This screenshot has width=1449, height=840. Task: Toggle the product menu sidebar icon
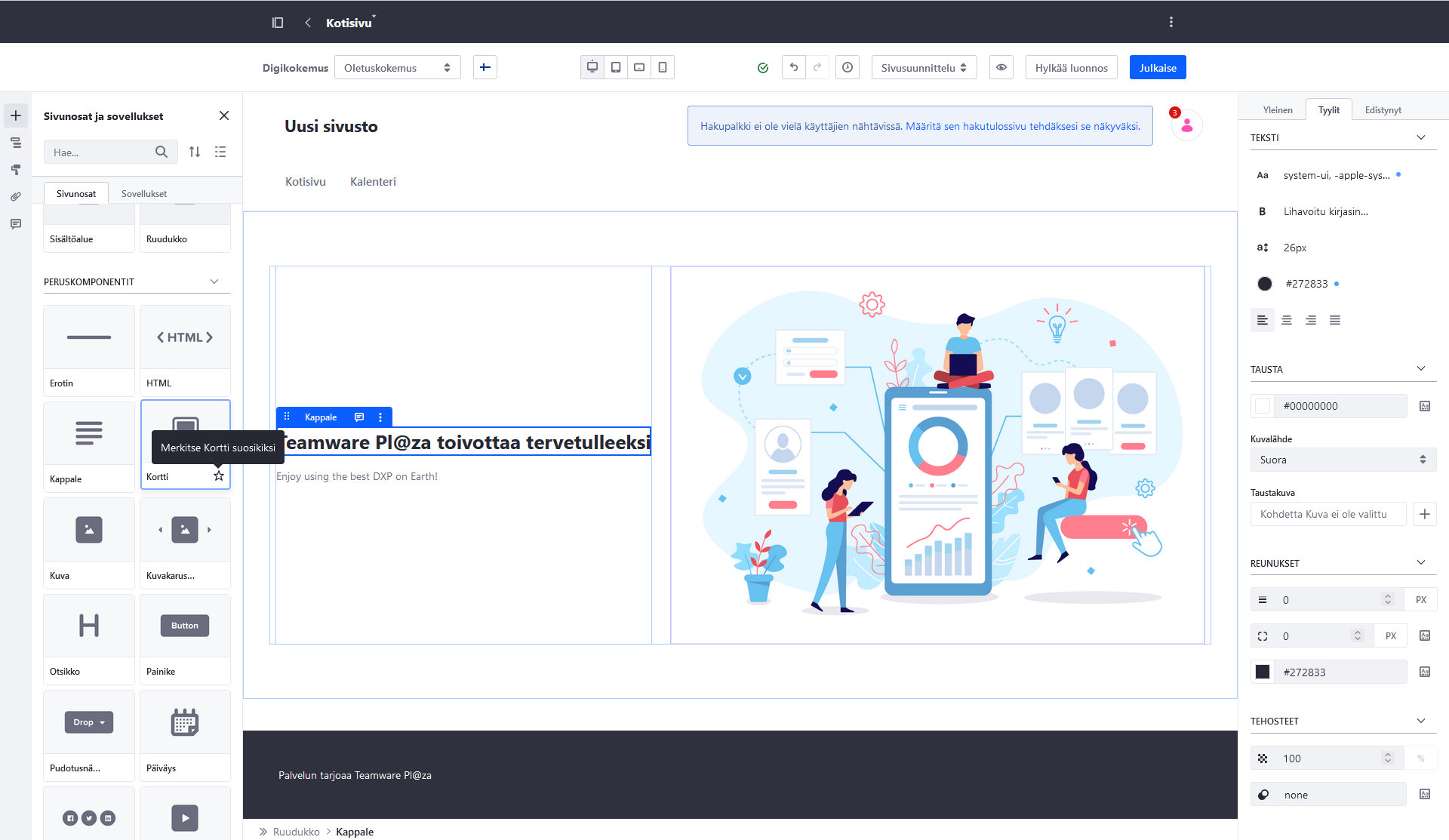278,23
